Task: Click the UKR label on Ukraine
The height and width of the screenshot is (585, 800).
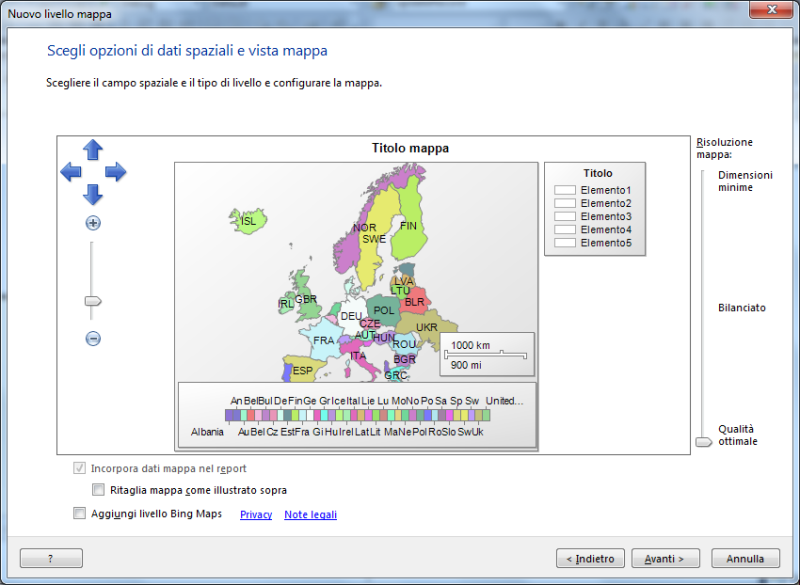Action: pyautogui.click(x=427, y=327)
